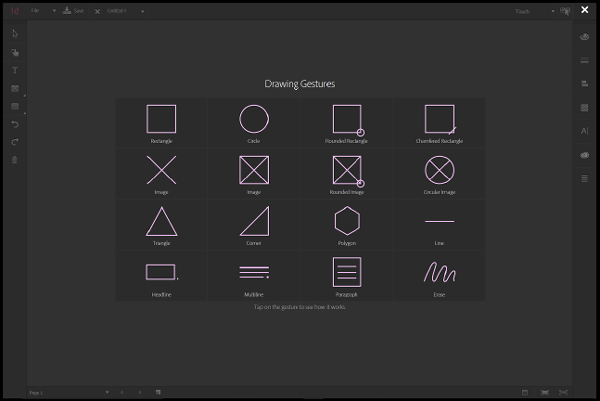
Task: Open the Touch workspace switcher
Action: tap(535, 11)
